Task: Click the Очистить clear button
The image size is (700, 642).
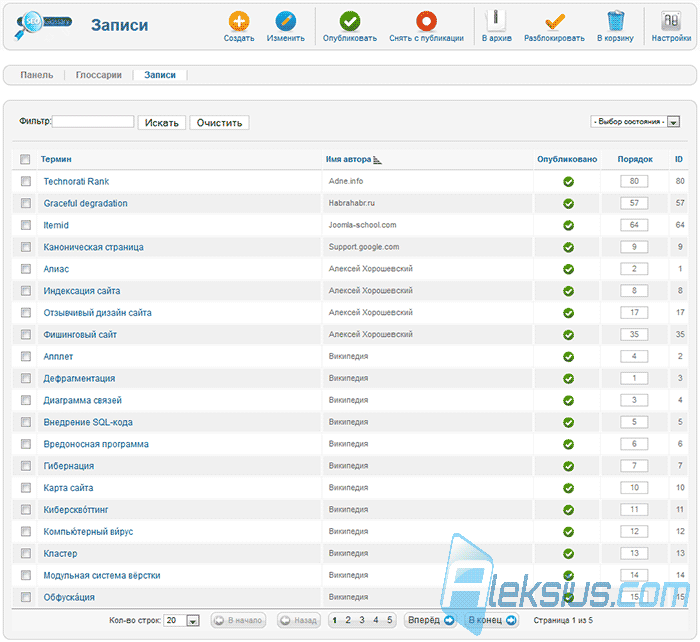Action: pyautogui.click(x=219, y=123)
